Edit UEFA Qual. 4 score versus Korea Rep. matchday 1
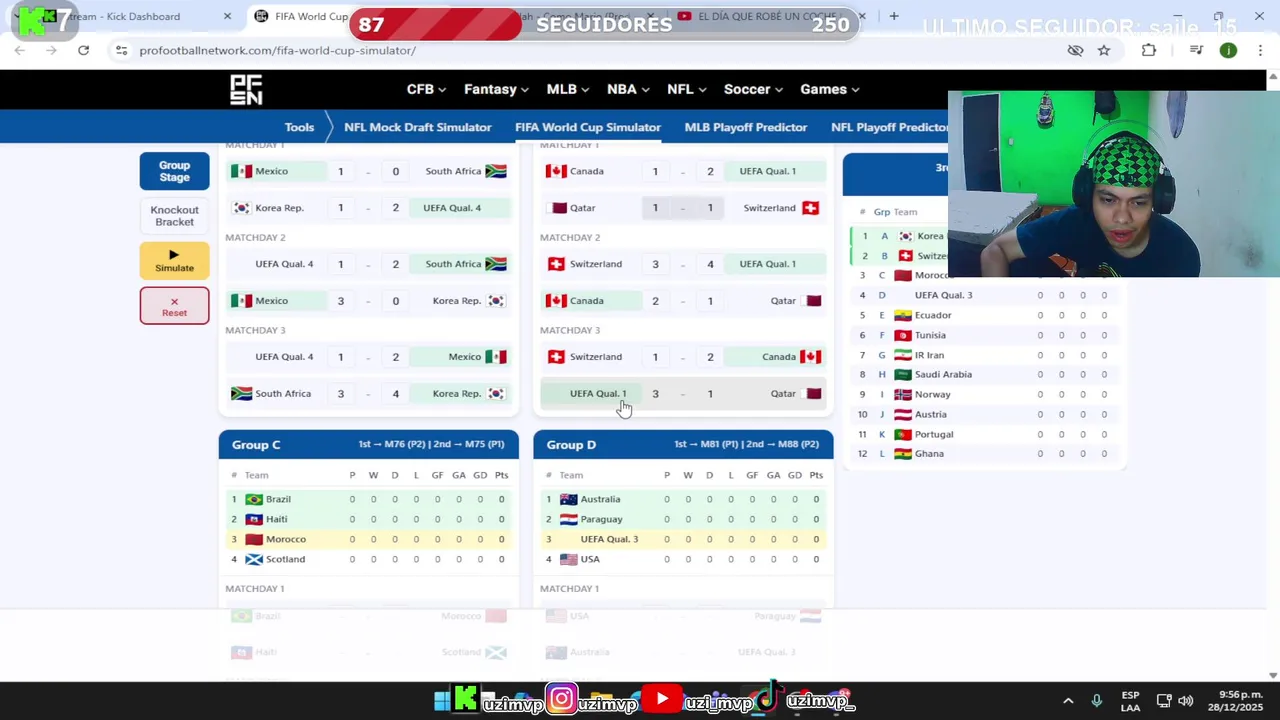The width and height of the screenshot is (1280, 720). pyautogui.click(x=395, y=208)
